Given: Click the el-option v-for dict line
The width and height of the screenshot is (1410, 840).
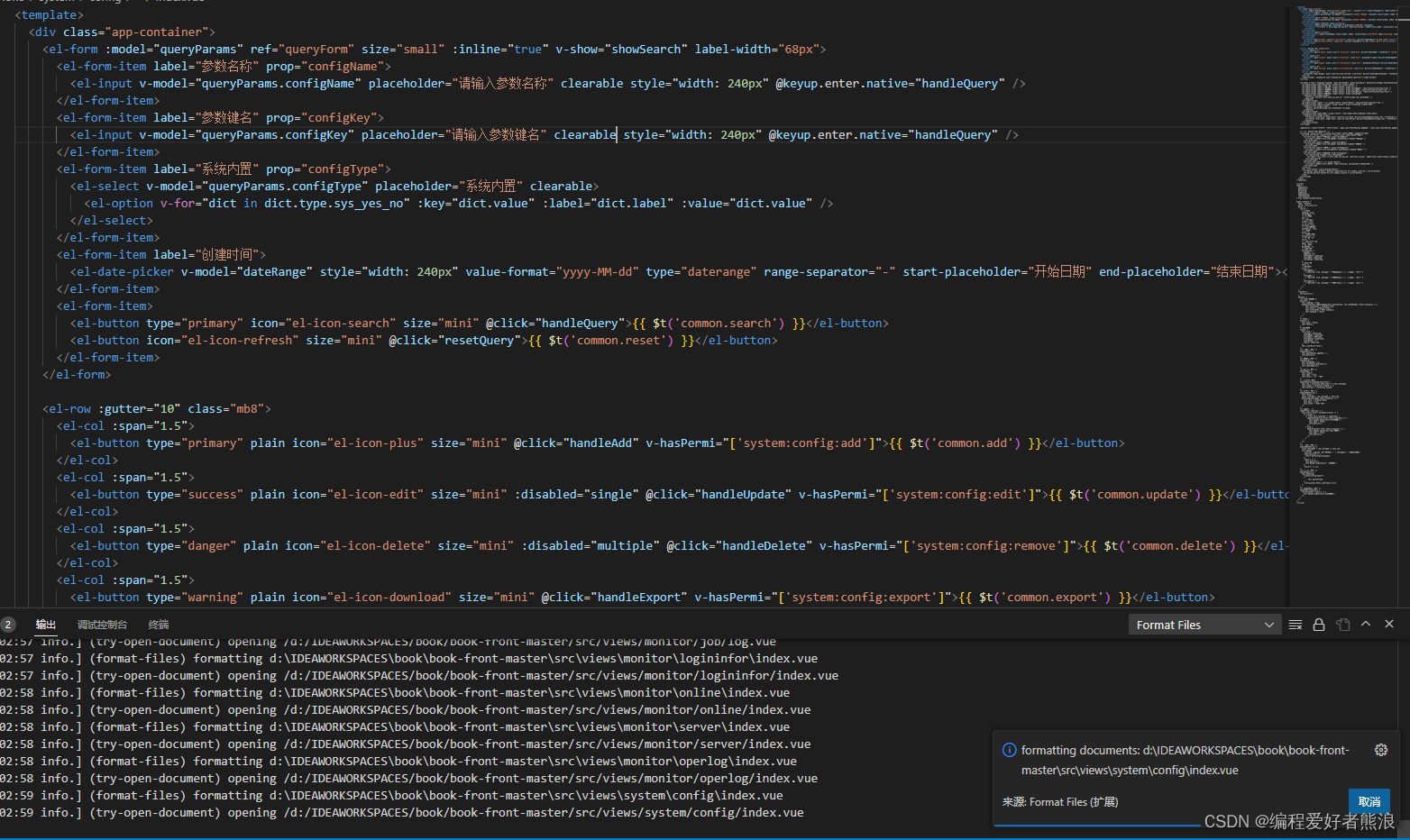Looking at the screenshot, I should coord(459,203).
